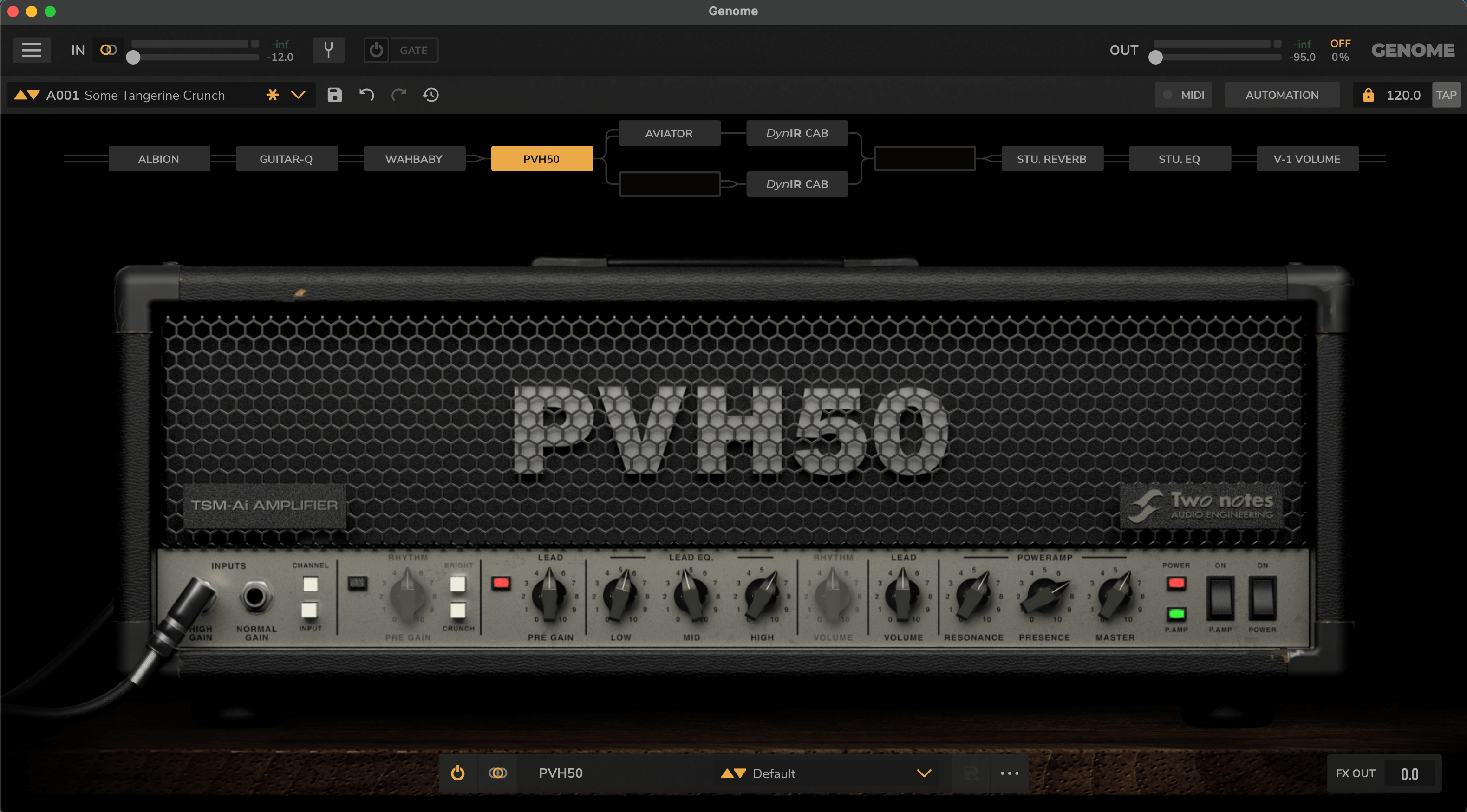Open the MIDI settings button
This screenshot has height=812, width=1467.
pyautogui.click(x=1183, y=95)
